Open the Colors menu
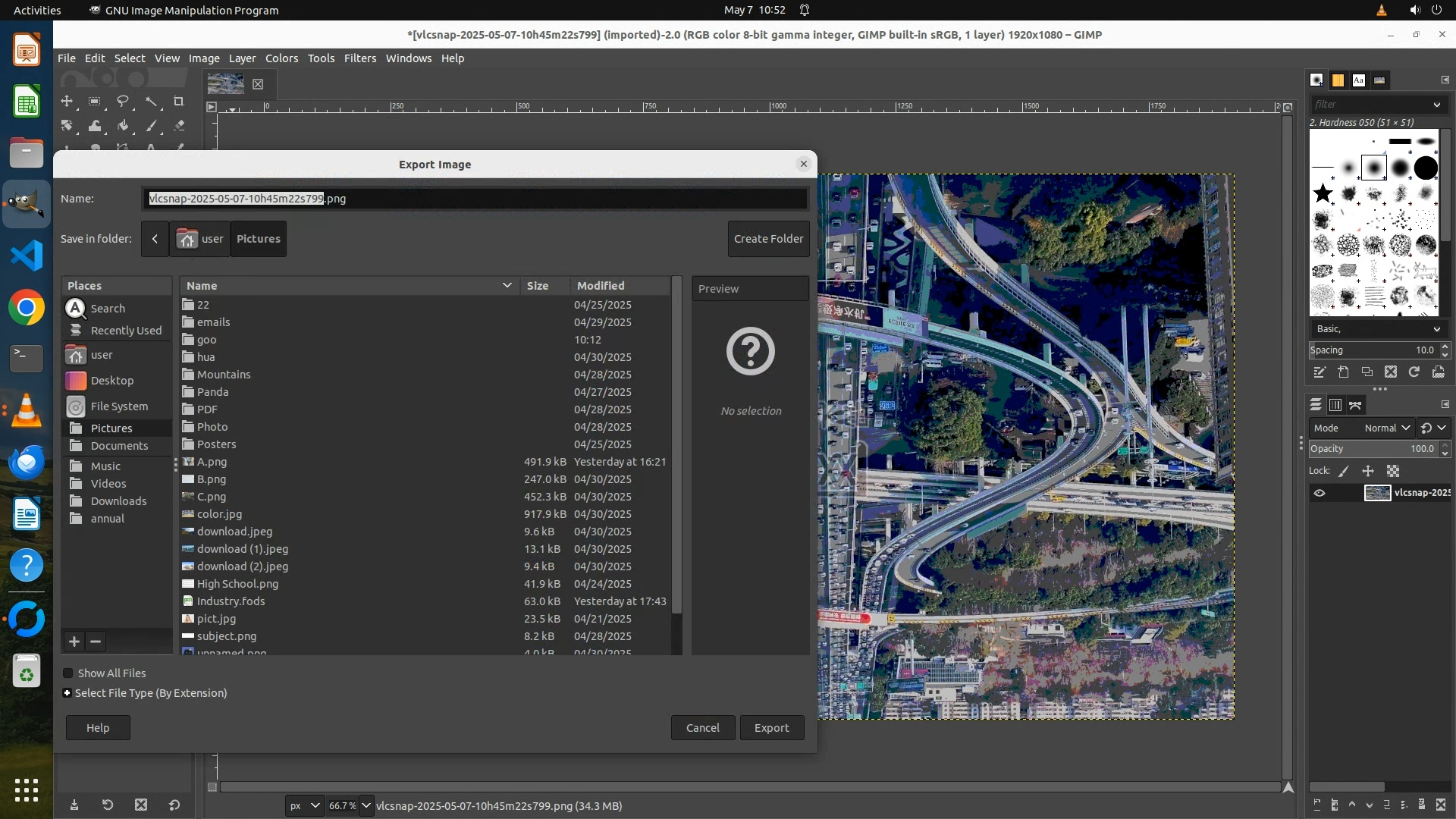Image resolution: width=1456 pixels, height=819 pixels. [x=281, y=58]
